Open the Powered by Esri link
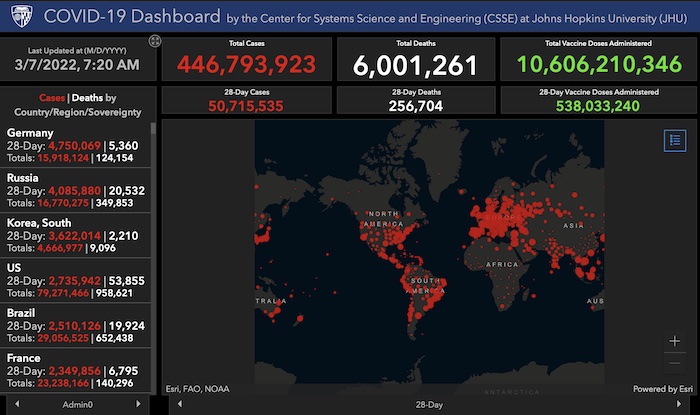Screen dimensions: 700x415 (x=663, y=389)
